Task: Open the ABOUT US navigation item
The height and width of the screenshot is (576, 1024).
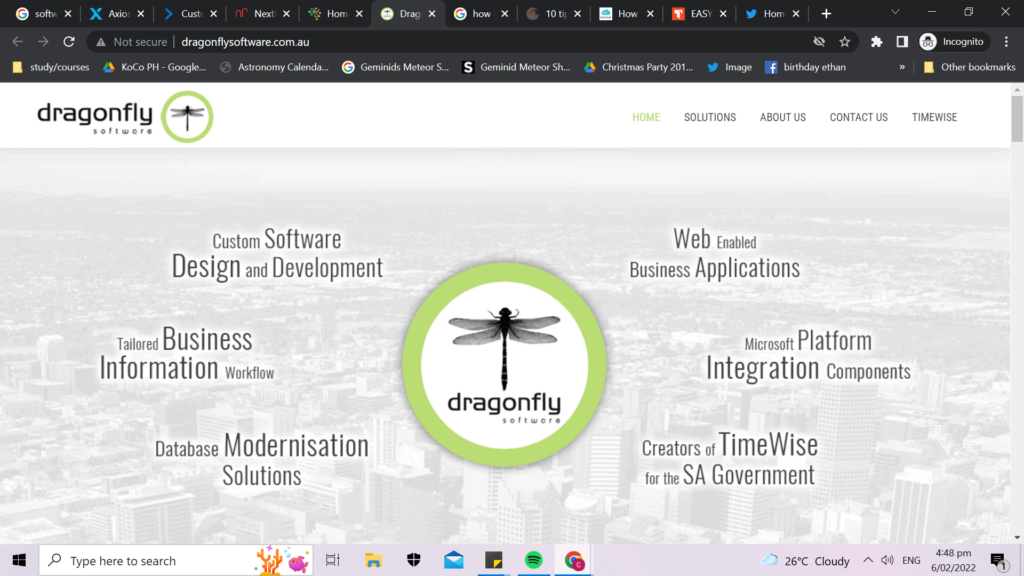Action: coord(782,118)
